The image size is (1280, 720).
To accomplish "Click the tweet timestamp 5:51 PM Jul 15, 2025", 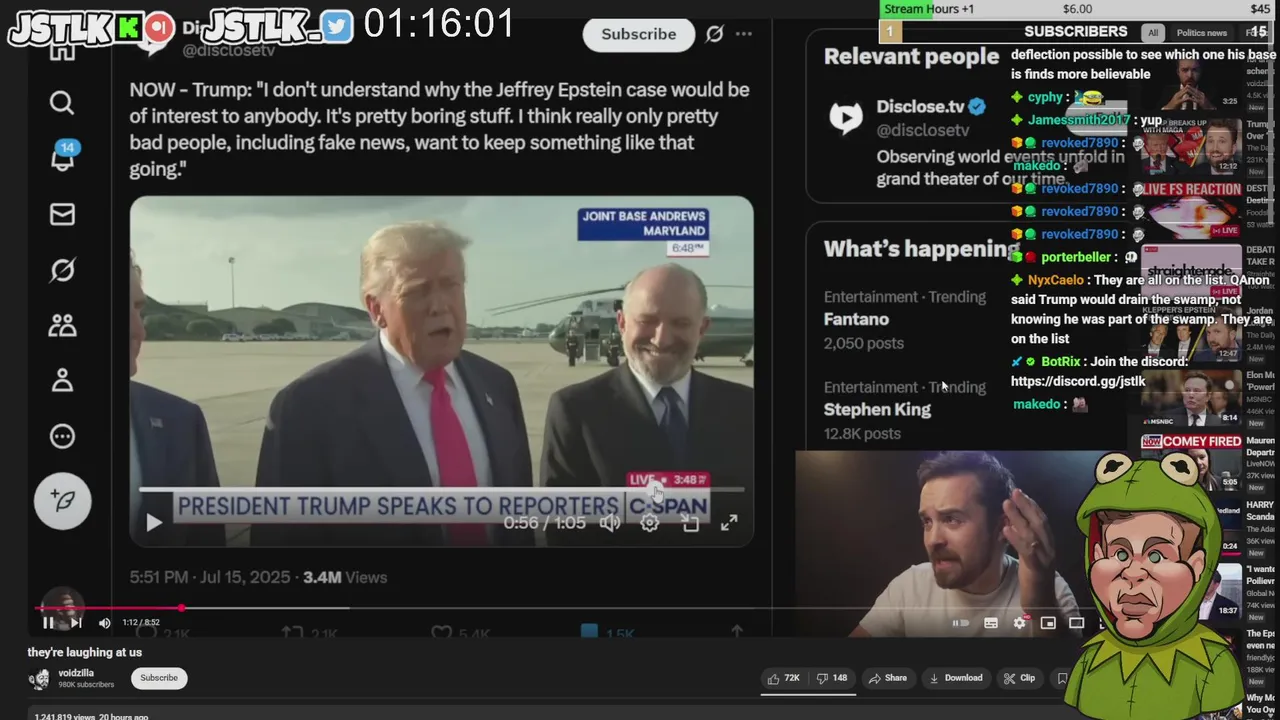I will (210, 577).
